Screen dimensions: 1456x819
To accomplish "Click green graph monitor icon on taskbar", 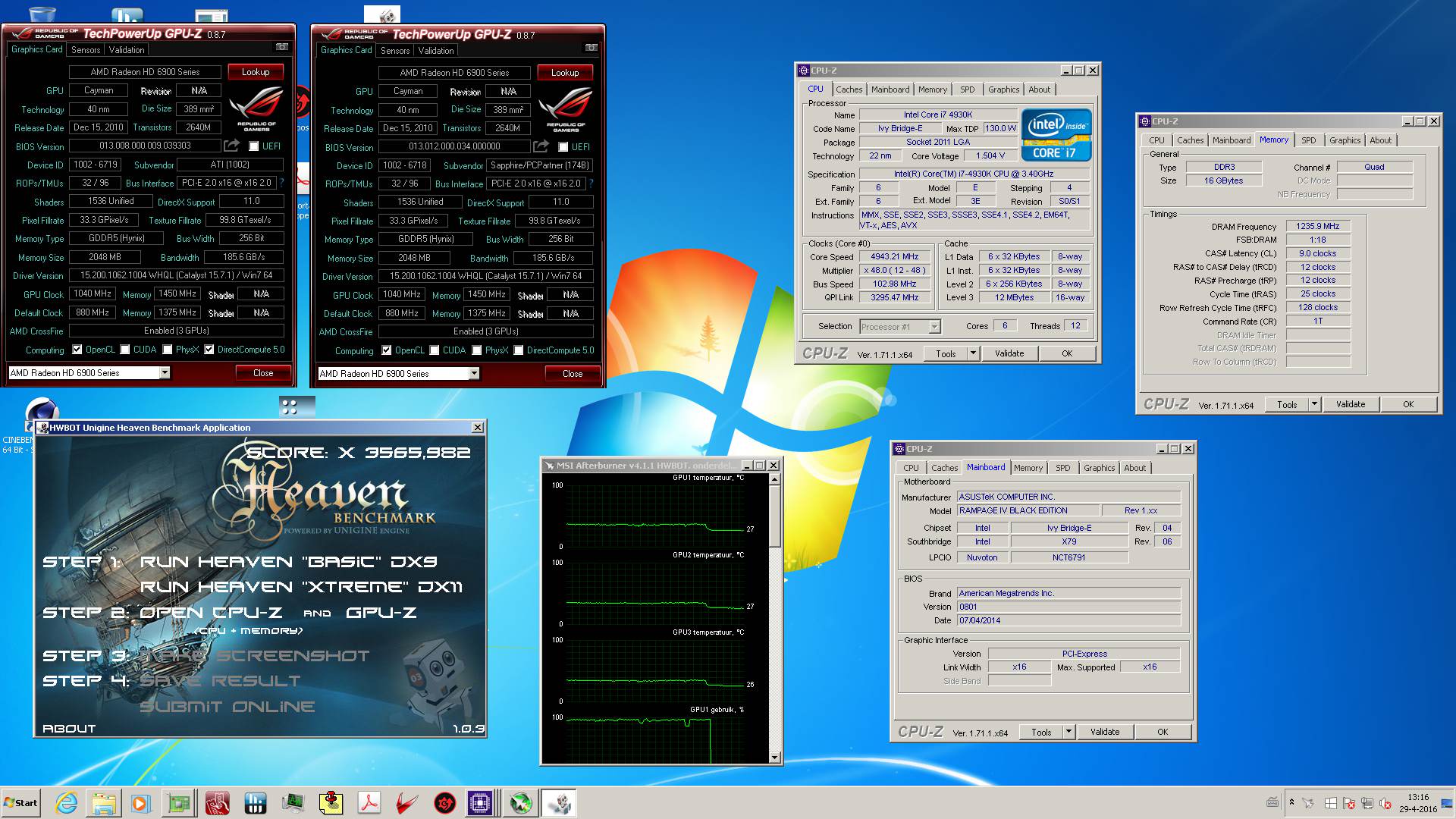I will point(293,803).
